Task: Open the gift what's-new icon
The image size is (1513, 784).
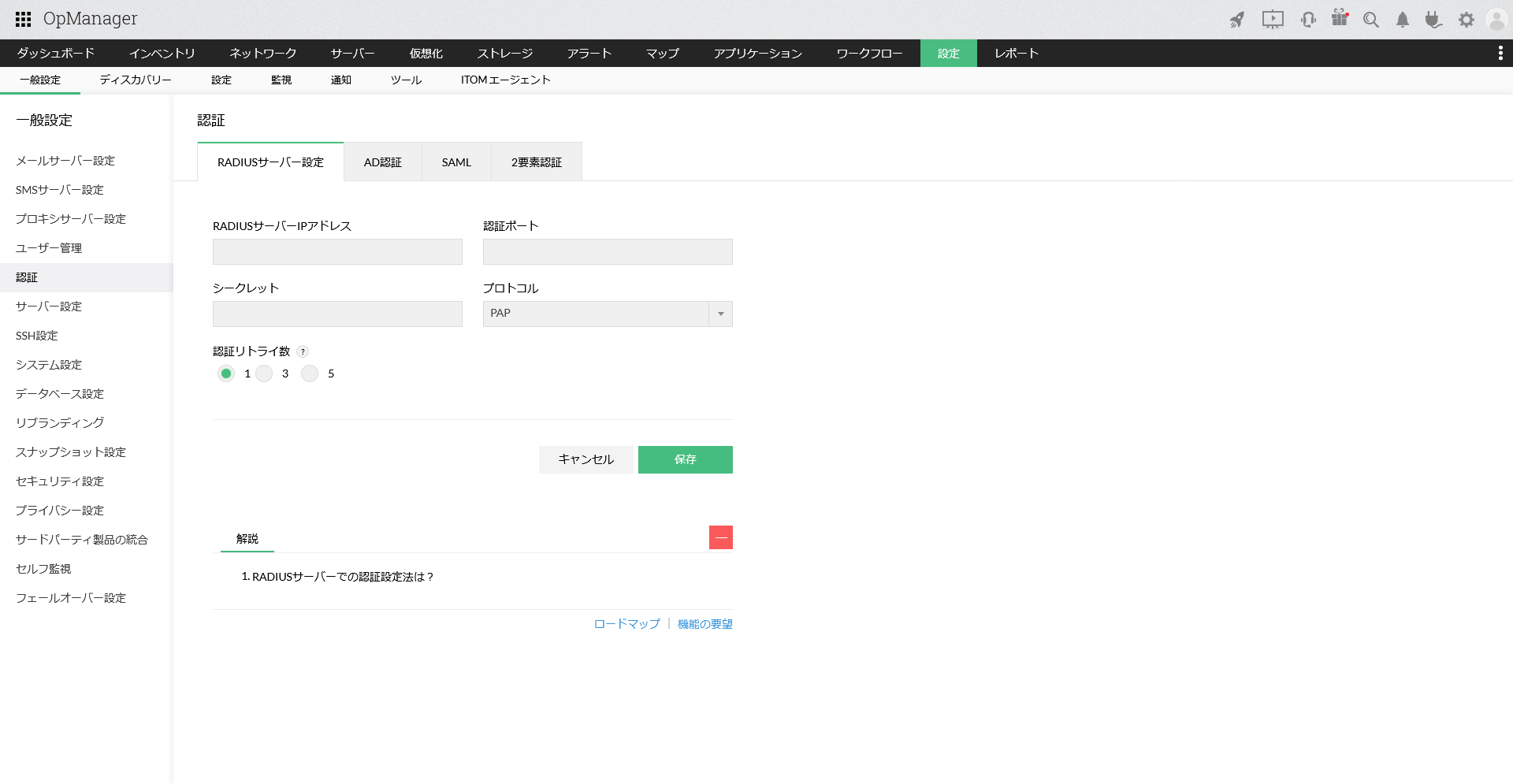Action: click(1340, 18)
